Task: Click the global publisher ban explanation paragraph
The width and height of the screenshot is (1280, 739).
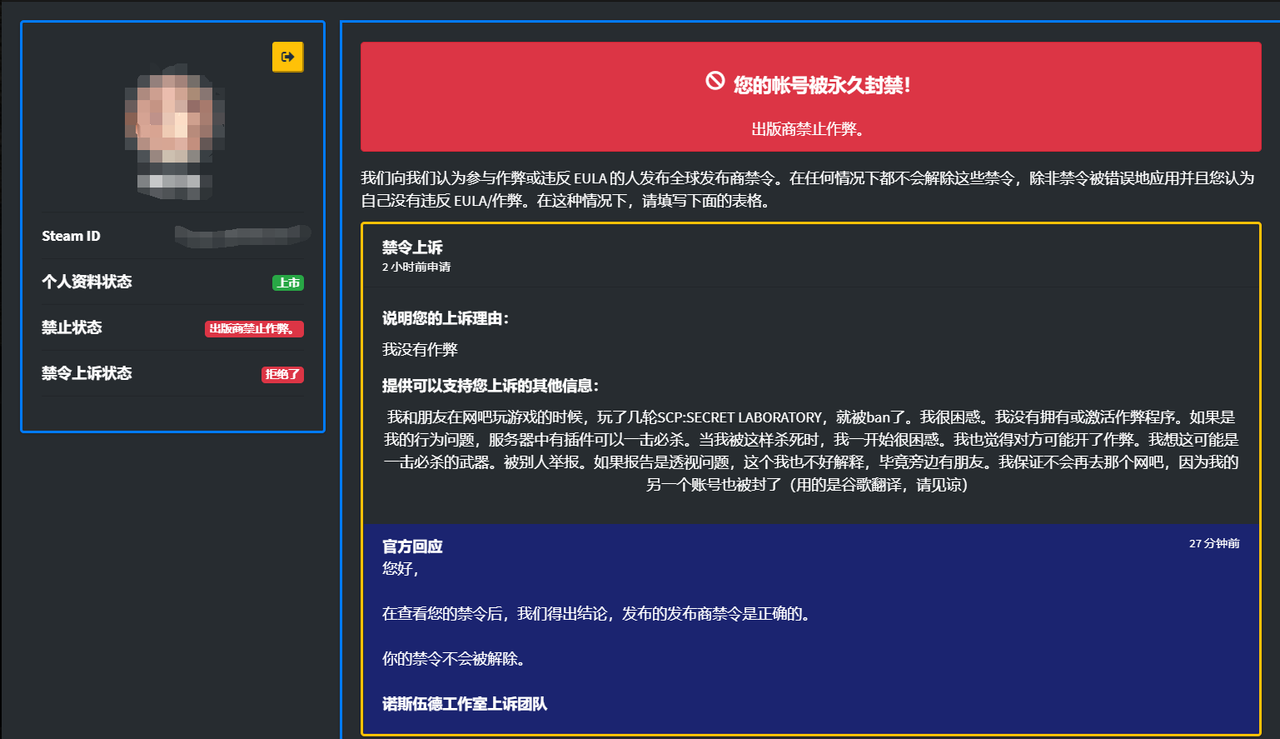Action: pos(808,190)
